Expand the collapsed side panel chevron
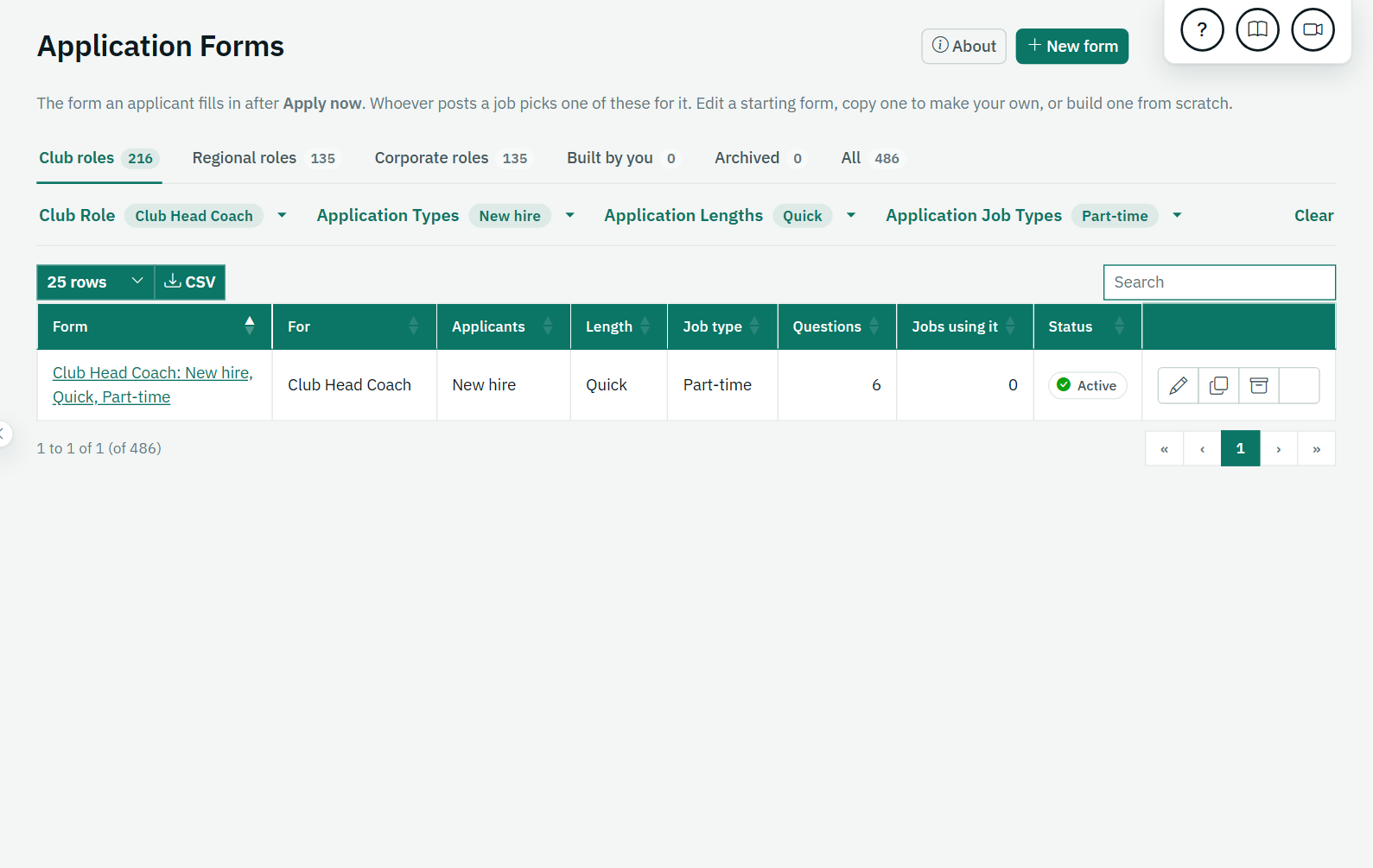Image resolution: width=1373 pixels, height=868 pixels. (x=3, y=434)
